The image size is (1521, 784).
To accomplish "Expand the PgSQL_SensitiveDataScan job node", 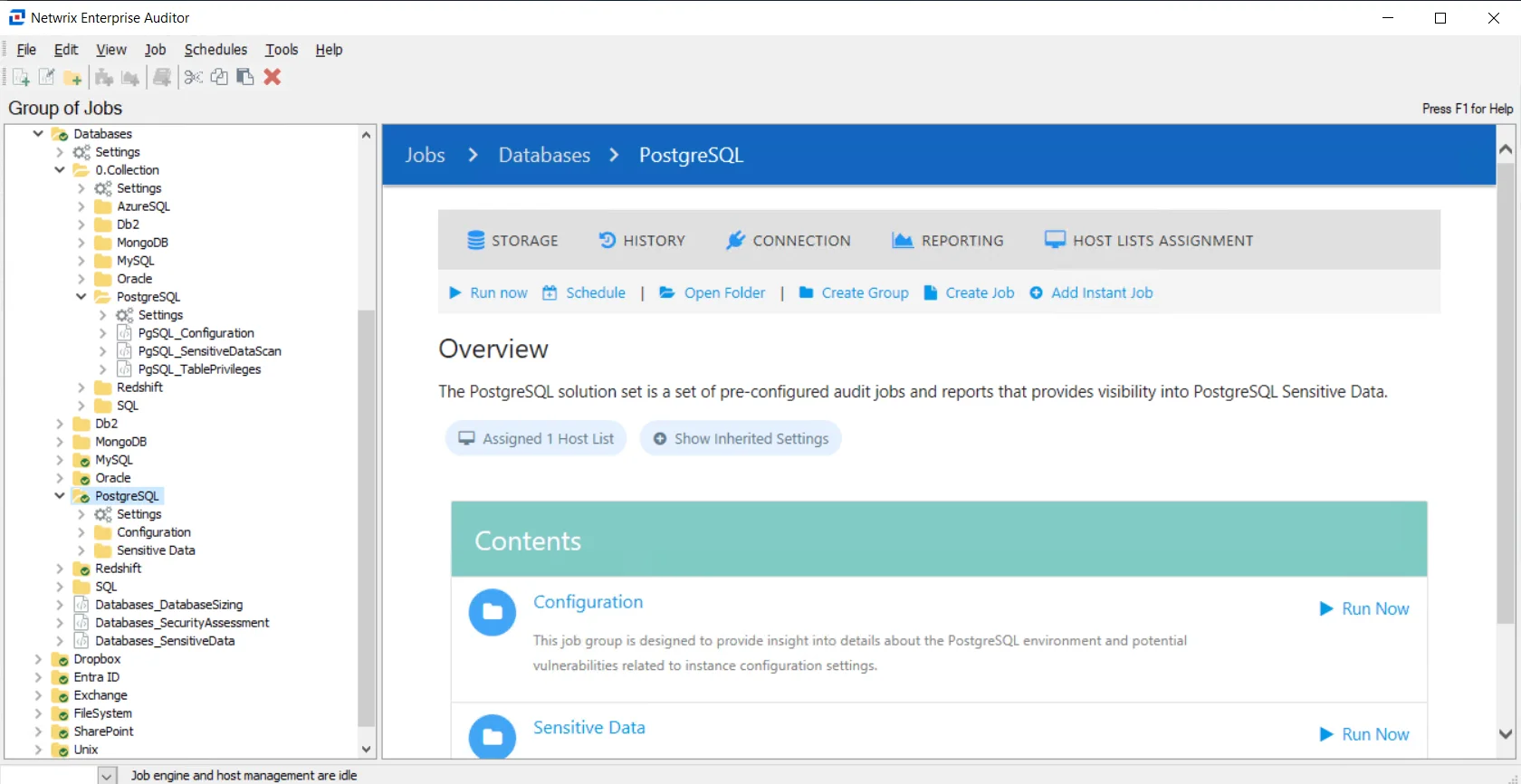I will point(103,351).
